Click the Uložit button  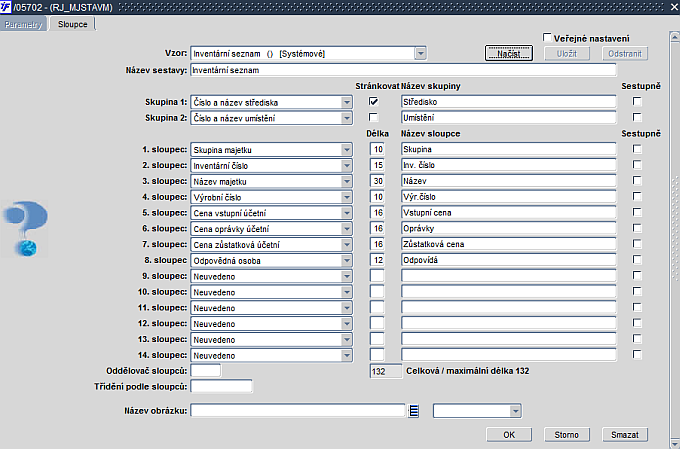tap(566, 53)
